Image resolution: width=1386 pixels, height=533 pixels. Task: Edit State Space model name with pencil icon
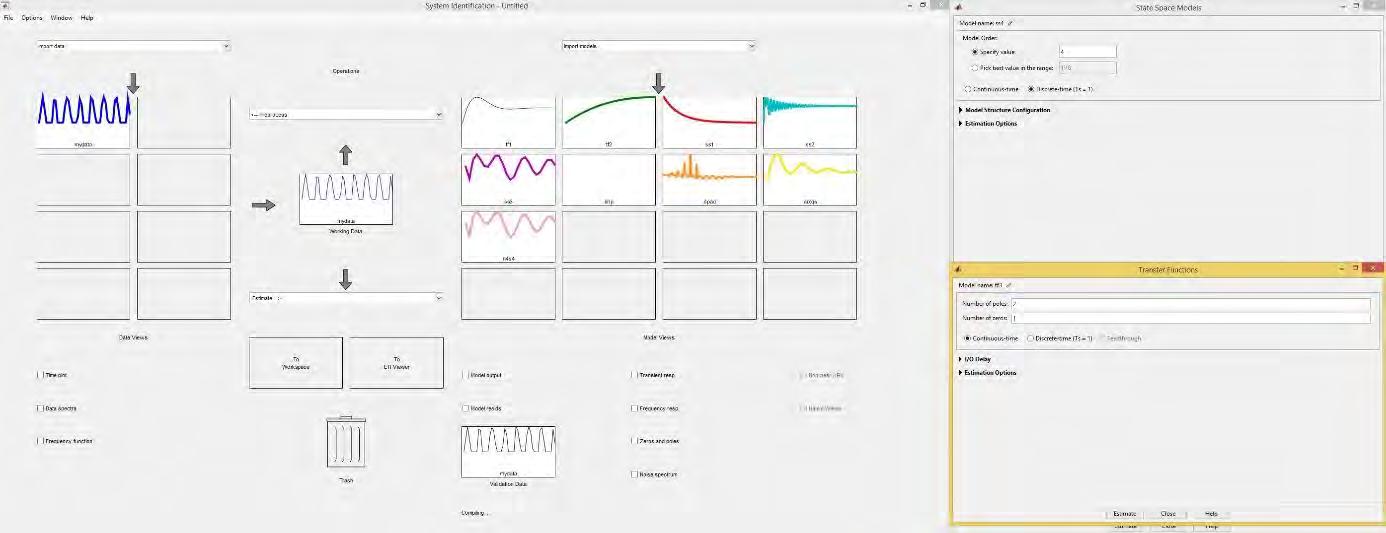1010,22
